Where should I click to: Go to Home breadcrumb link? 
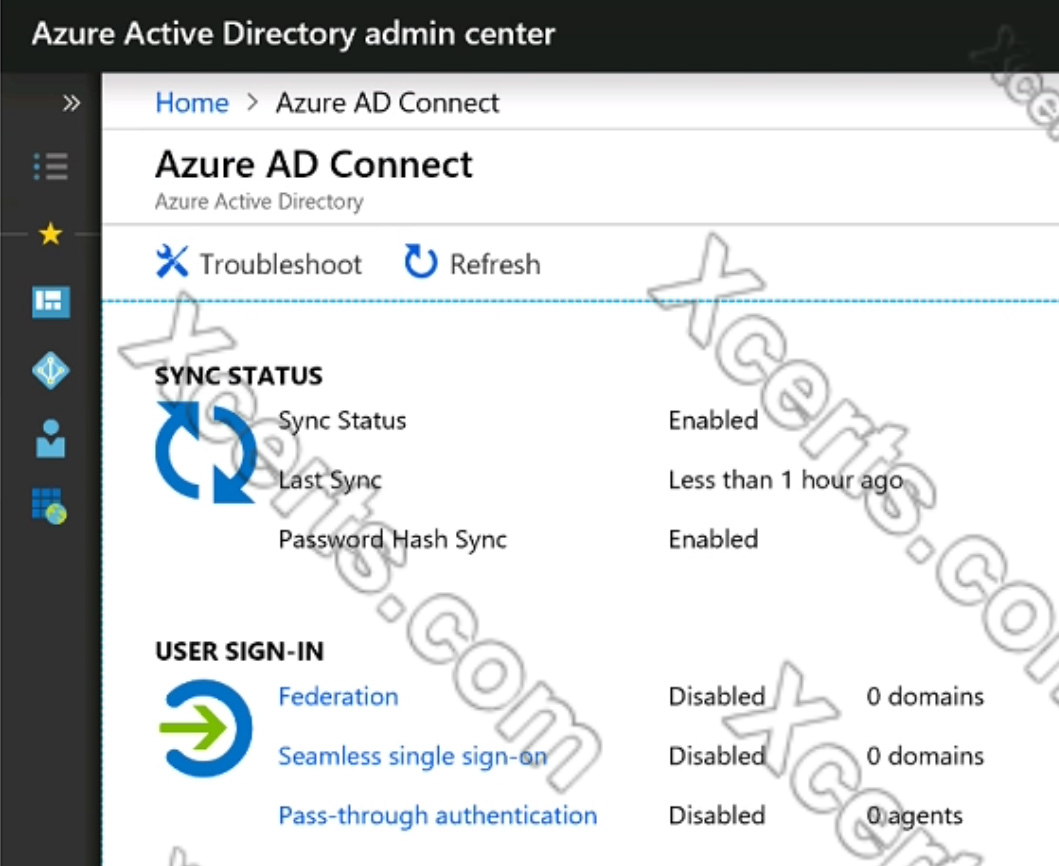(192, 103)
